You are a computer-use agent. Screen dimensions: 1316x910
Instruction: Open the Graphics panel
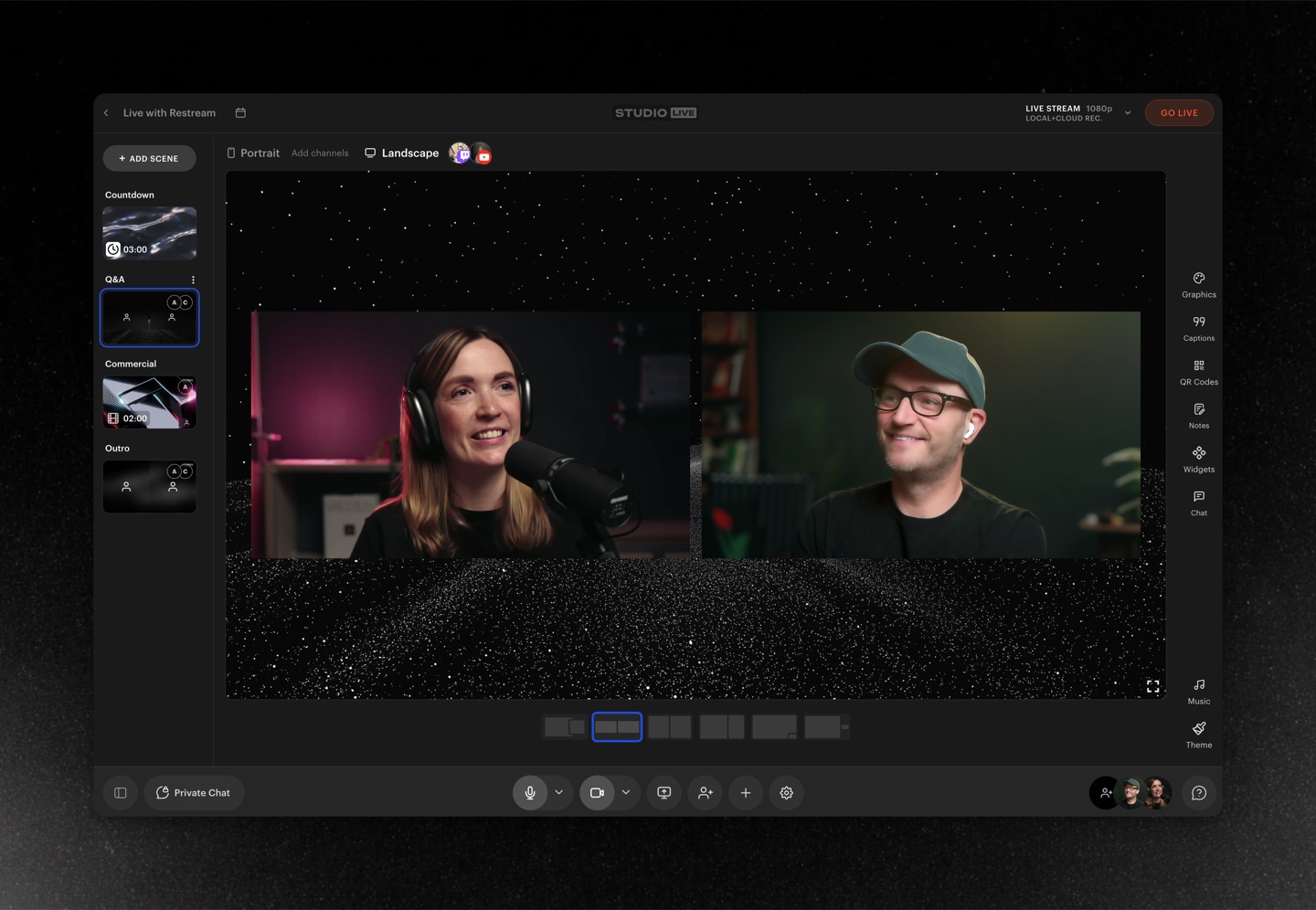coord(1199,285)
